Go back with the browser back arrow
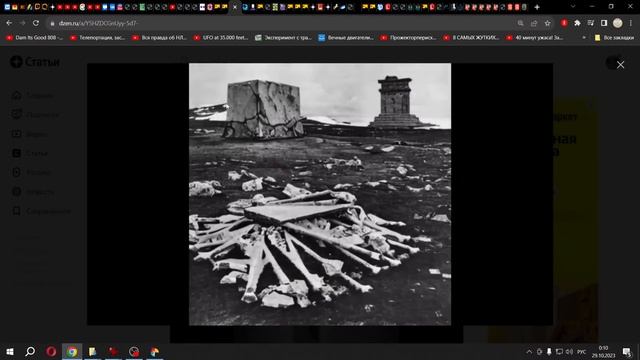This screenshot has width=640, height=360. point(9,23)
